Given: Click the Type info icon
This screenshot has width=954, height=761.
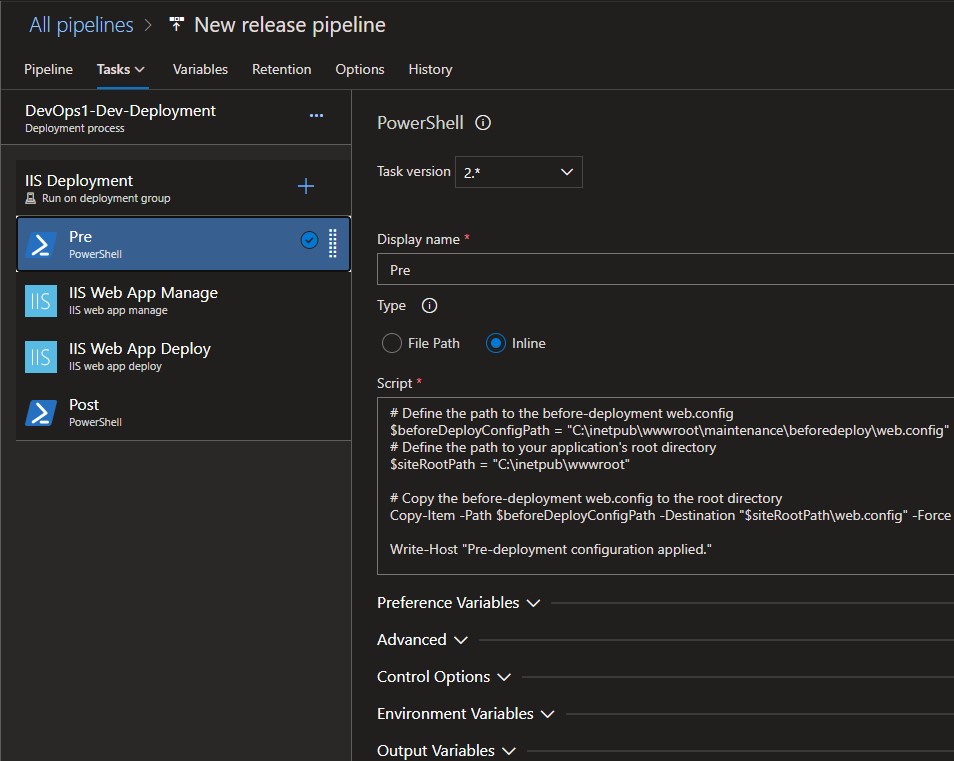Looking at the screenshot, I should pos(430,305).
